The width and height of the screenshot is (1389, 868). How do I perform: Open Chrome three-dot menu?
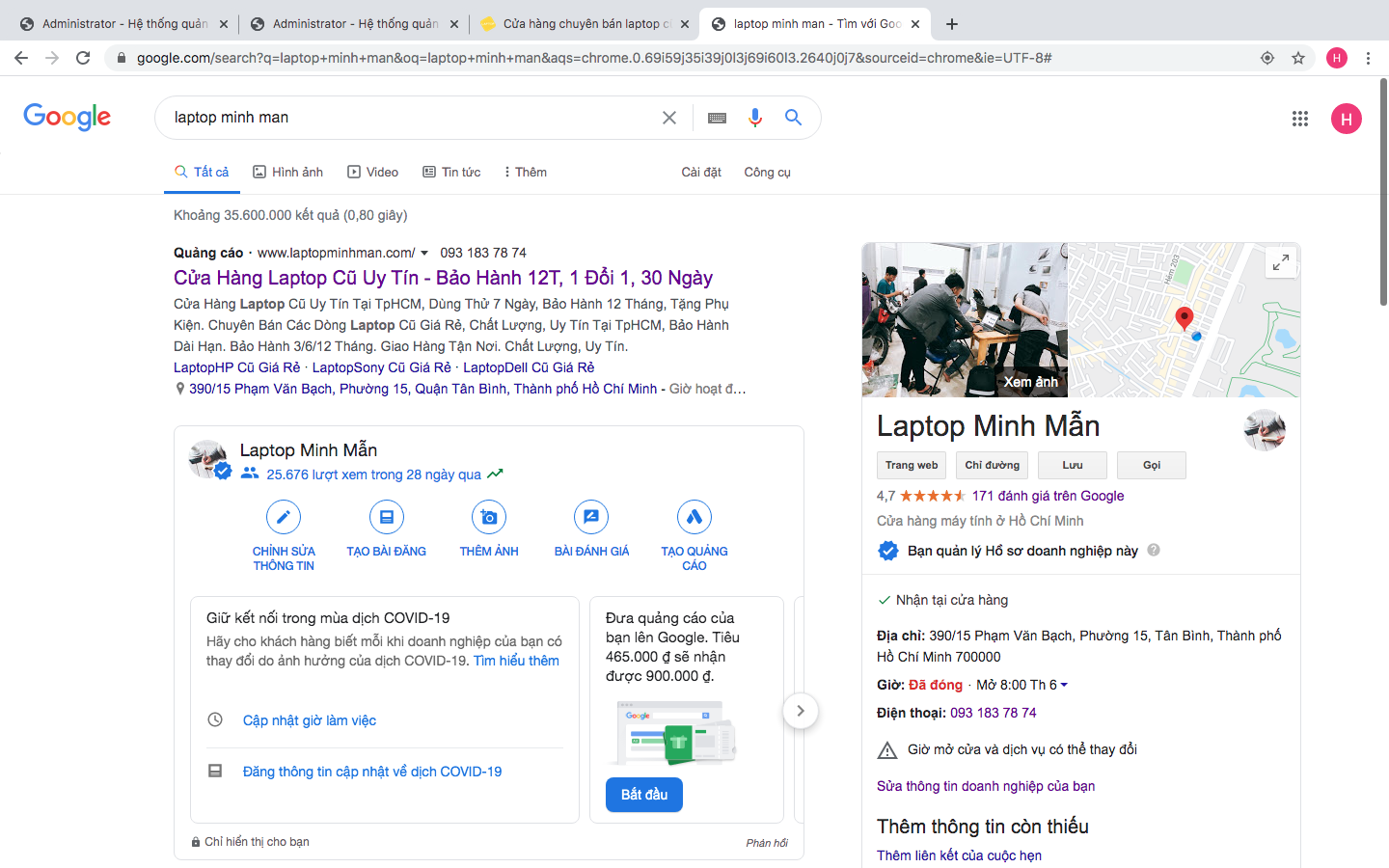(x=1368, y=58)
